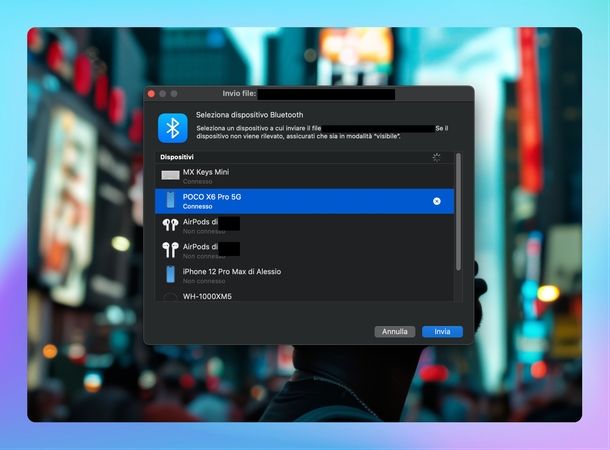This screenshot has width=610, height=450.
Task: Click the large Bluetooth logo icon
Action: coord(173,128)
